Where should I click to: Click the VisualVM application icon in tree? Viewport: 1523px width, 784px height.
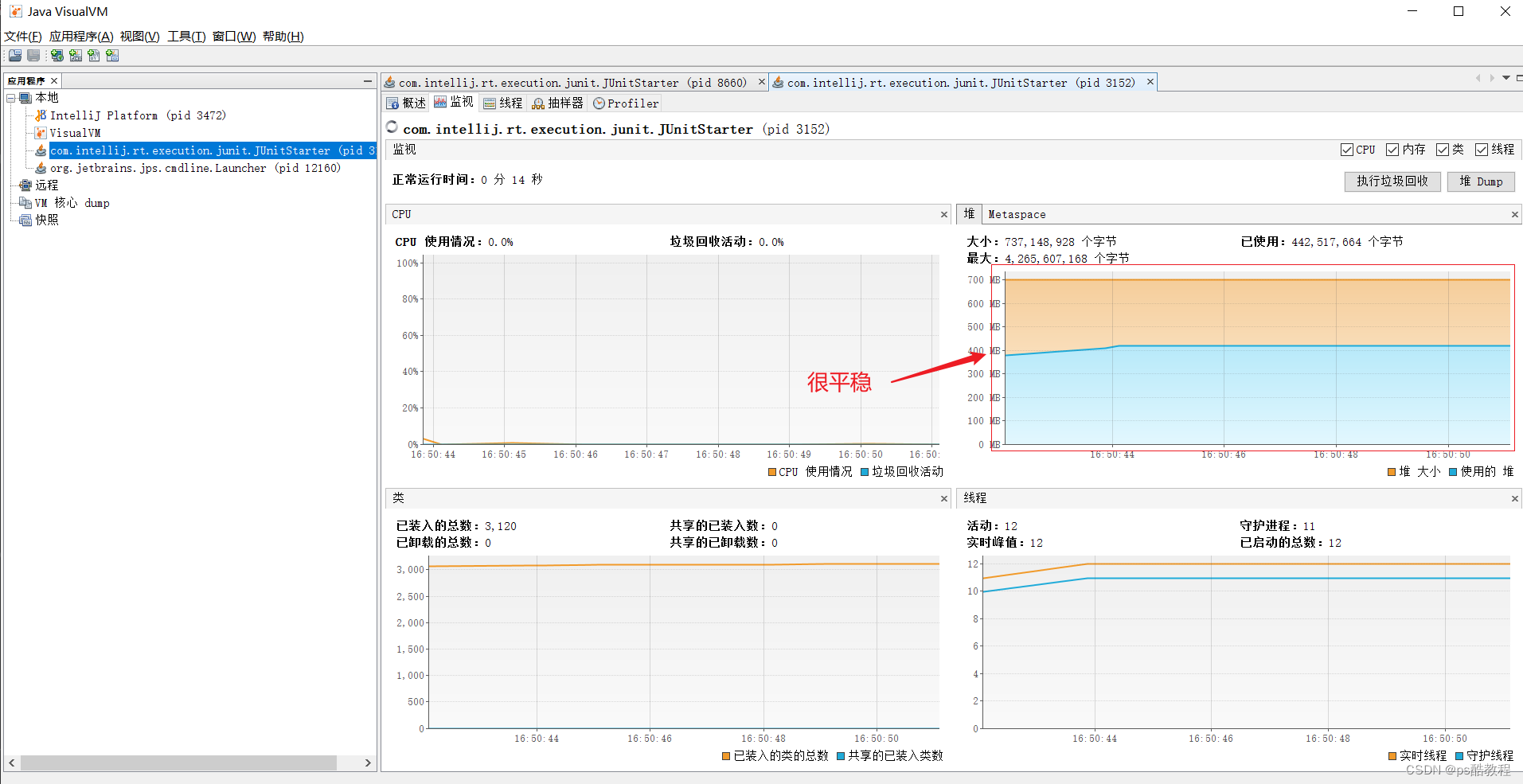point(41,133)
